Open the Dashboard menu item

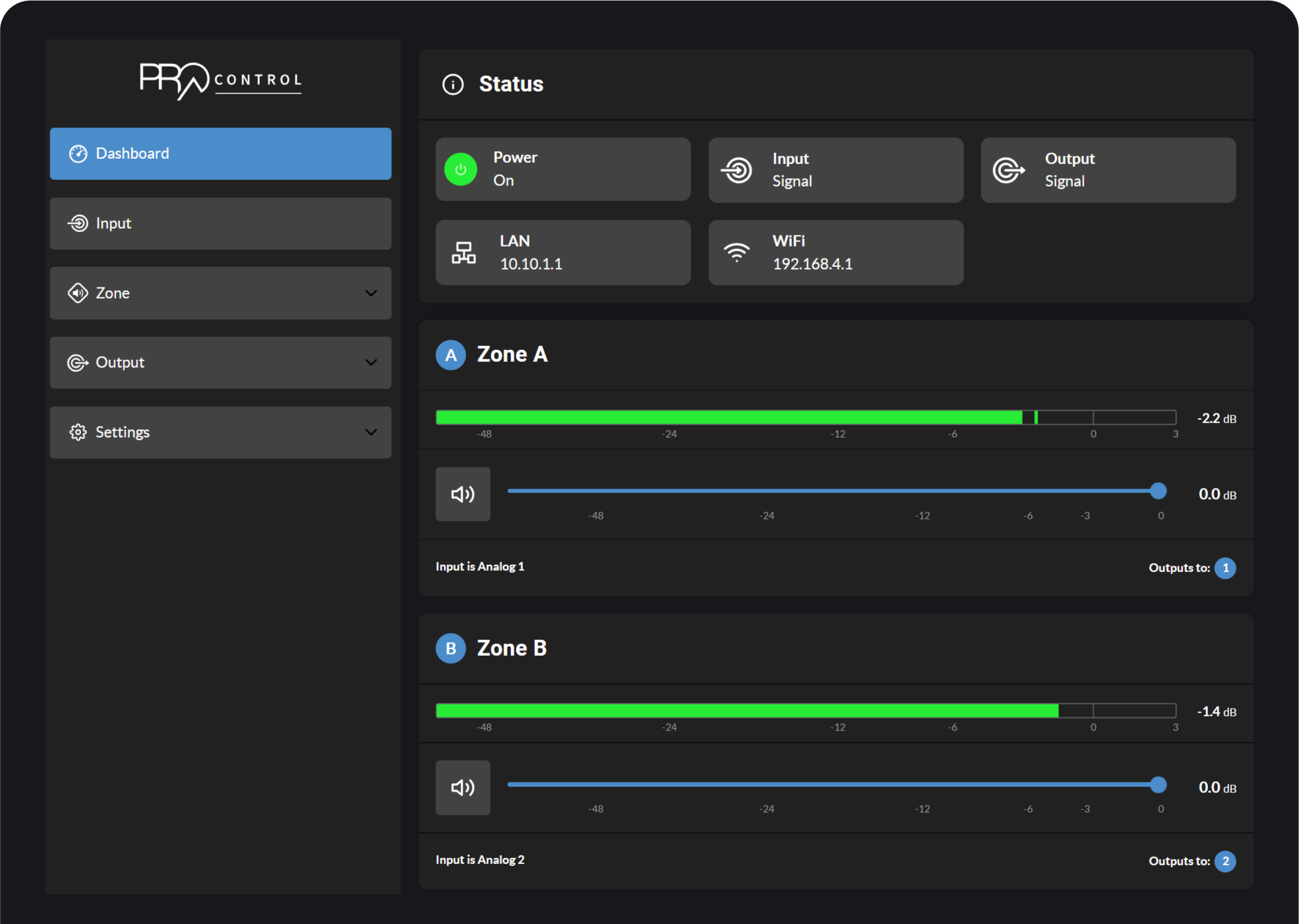pos(220,154)
